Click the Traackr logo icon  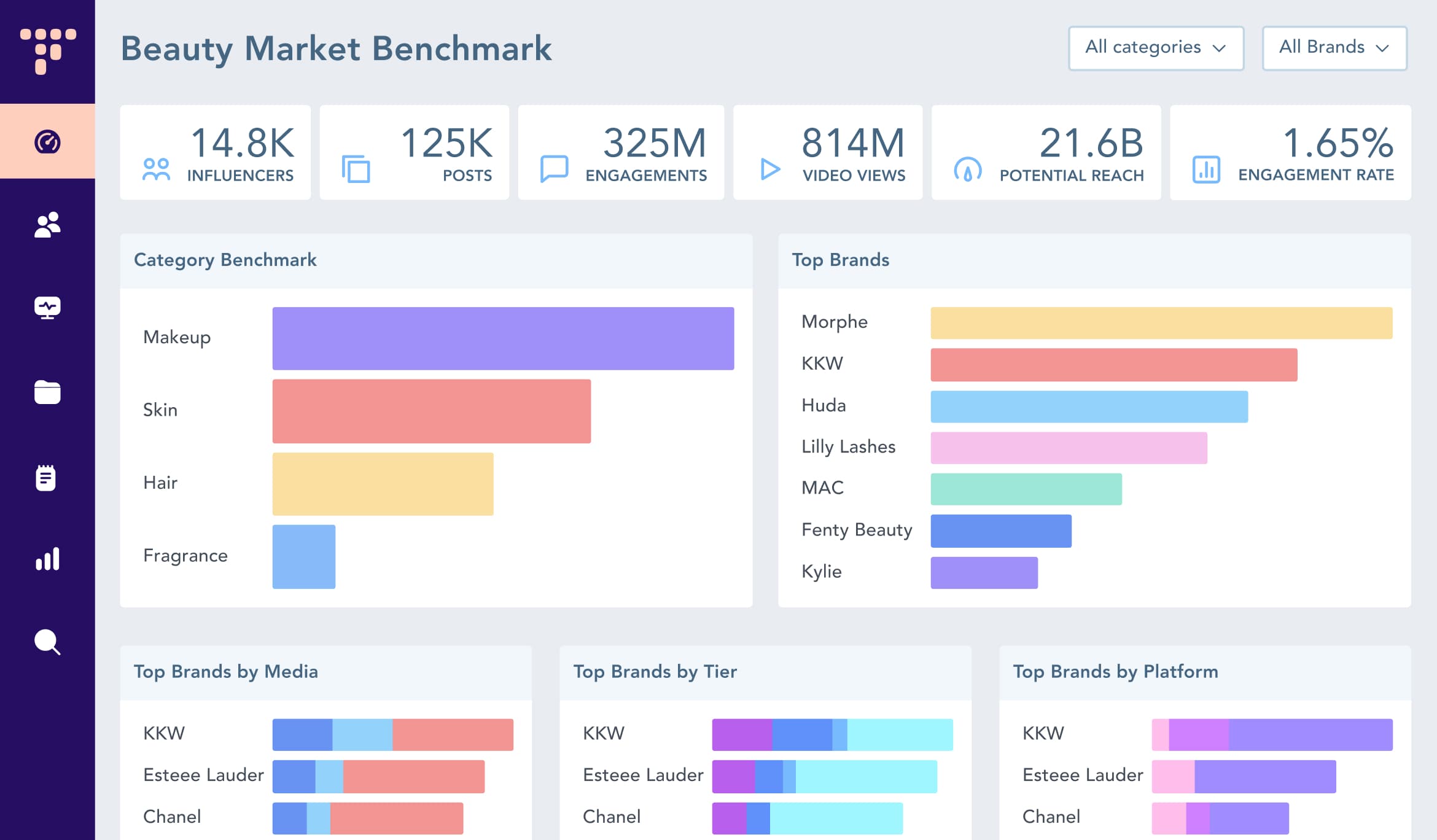(x=48, y=52)
